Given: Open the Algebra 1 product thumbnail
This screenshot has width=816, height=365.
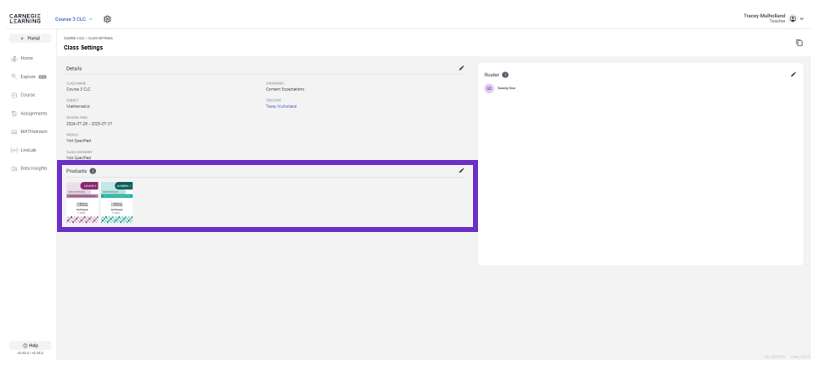Looking at the screenshot, I should click(117, 202).
